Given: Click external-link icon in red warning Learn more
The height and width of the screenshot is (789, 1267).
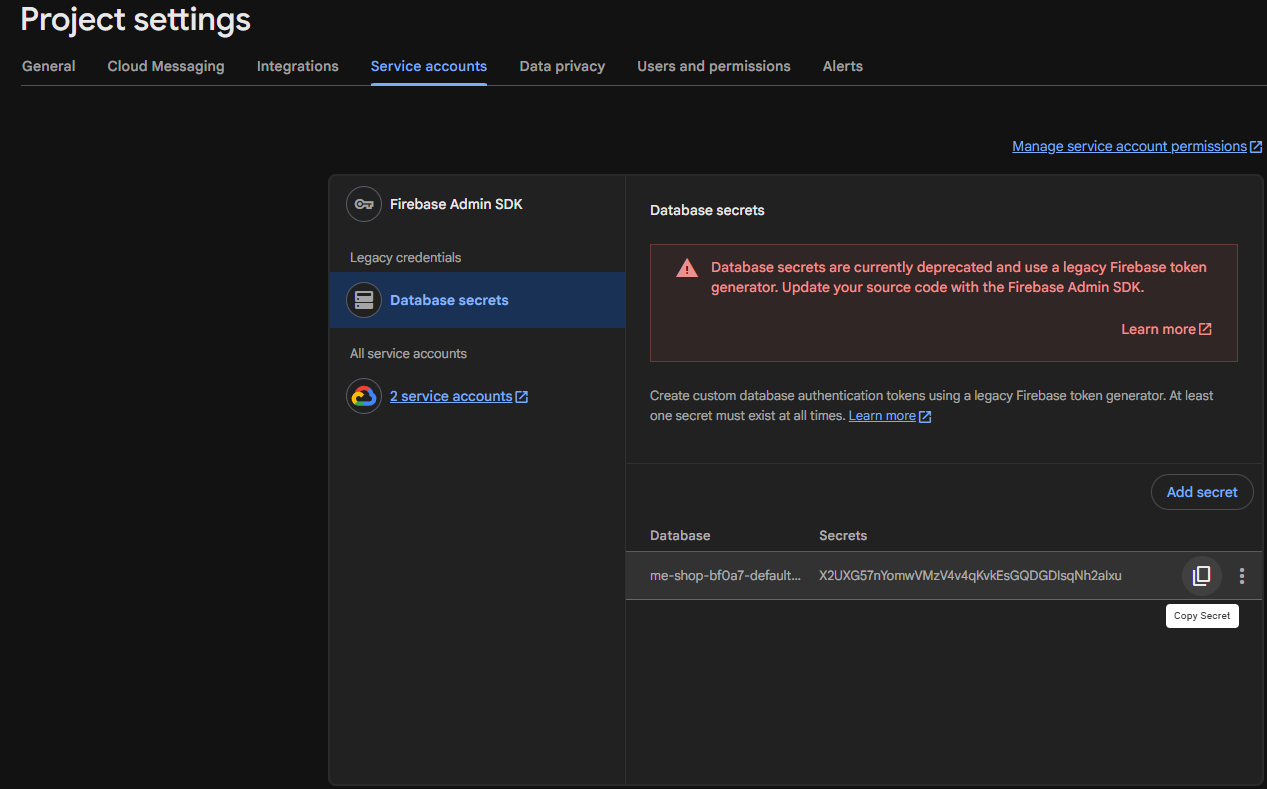Looking at the screenshot, I should (1205, 329).
